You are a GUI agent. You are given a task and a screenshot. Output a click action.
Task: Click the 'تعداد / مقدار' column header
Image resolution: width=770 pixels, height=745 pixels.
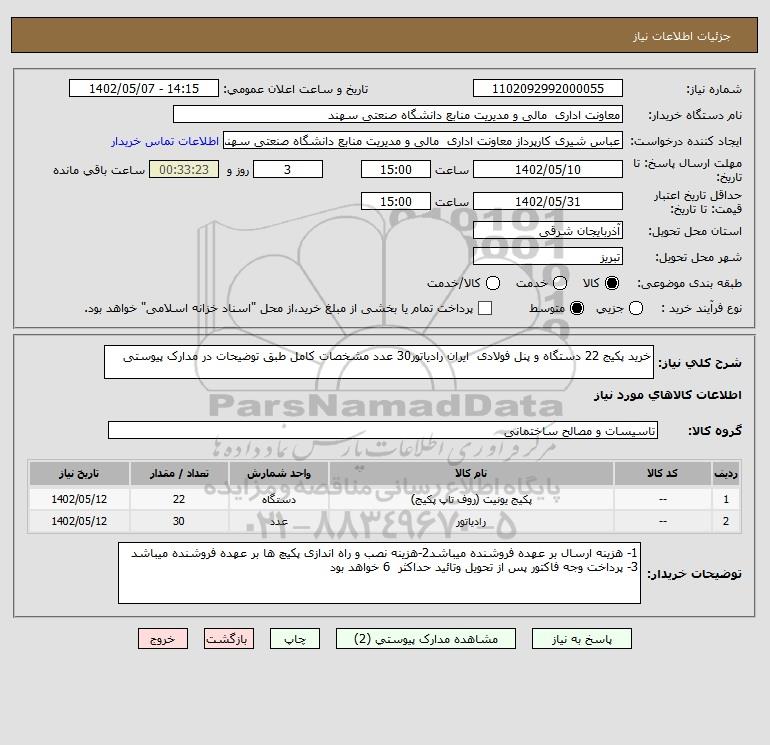pyautogui.click(x=179, y=473)
